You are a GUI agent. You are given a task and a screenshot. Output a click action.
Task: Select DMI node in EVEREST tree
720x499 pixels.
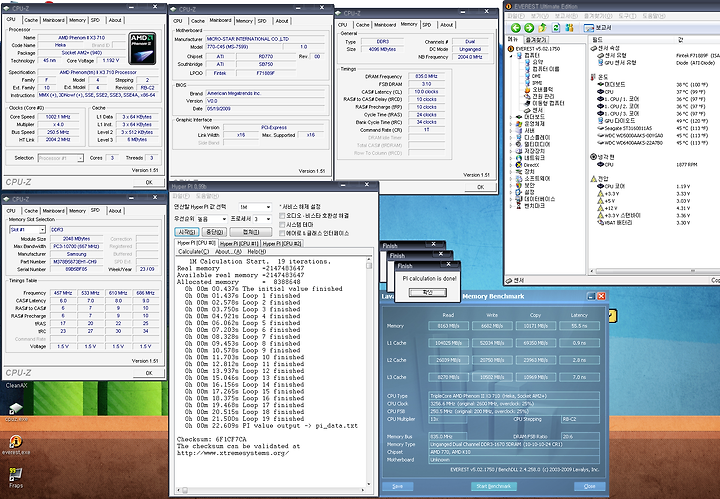pos(533,76)
